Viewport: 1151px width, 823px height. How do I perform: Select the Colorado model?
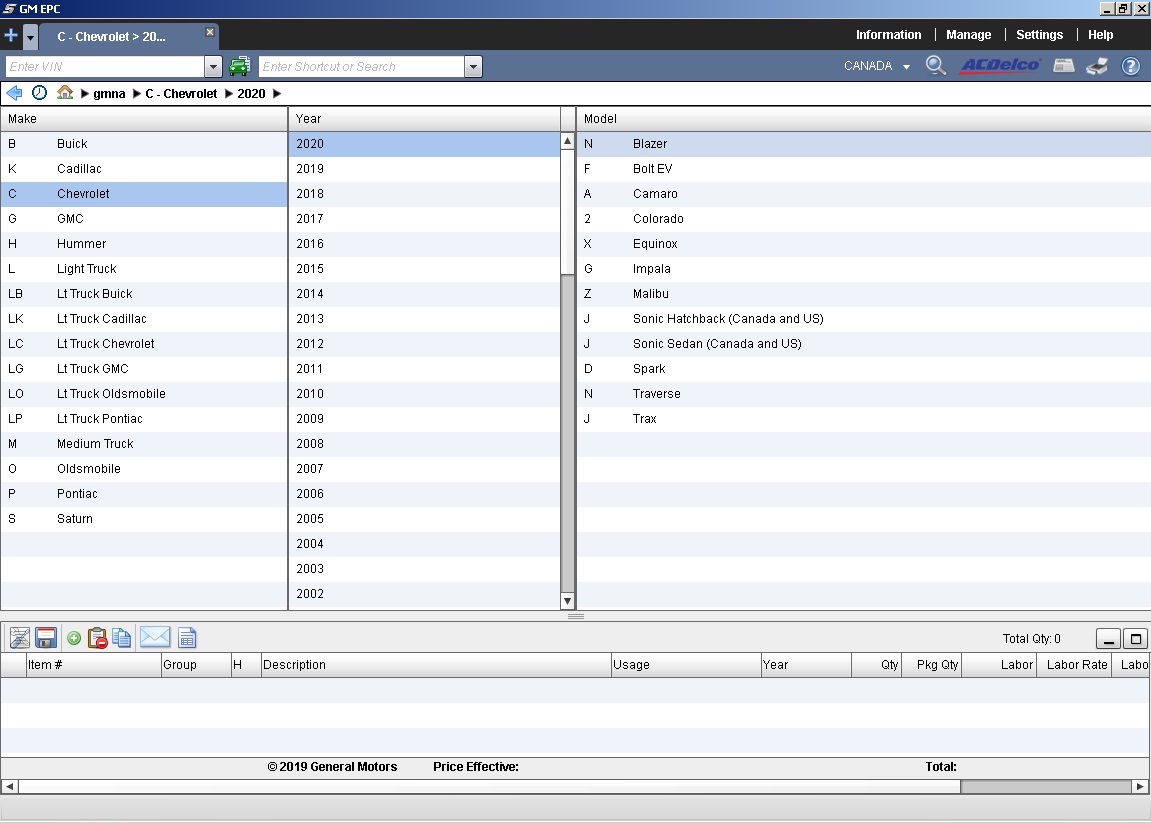pyautogui.click(x=864, y=219)
